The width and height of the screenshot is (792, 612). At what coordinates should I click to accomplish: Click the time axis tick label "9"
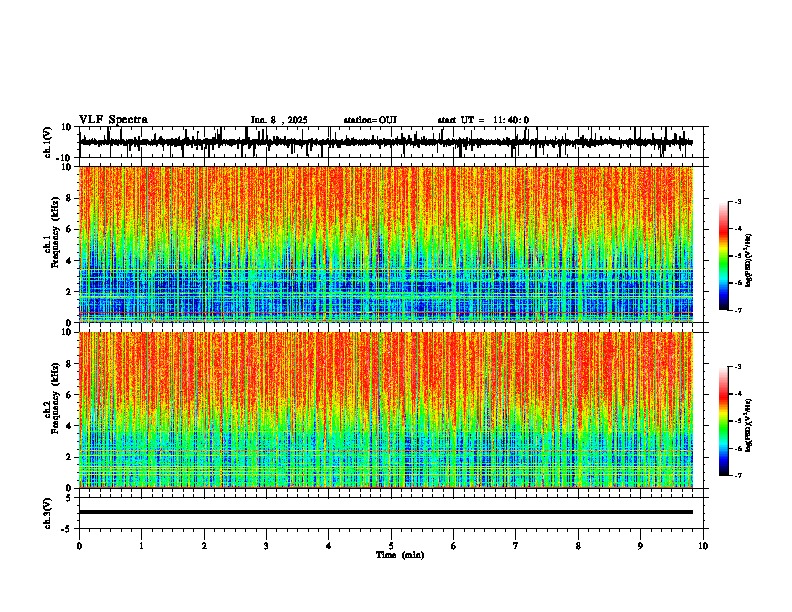point(640,546)
